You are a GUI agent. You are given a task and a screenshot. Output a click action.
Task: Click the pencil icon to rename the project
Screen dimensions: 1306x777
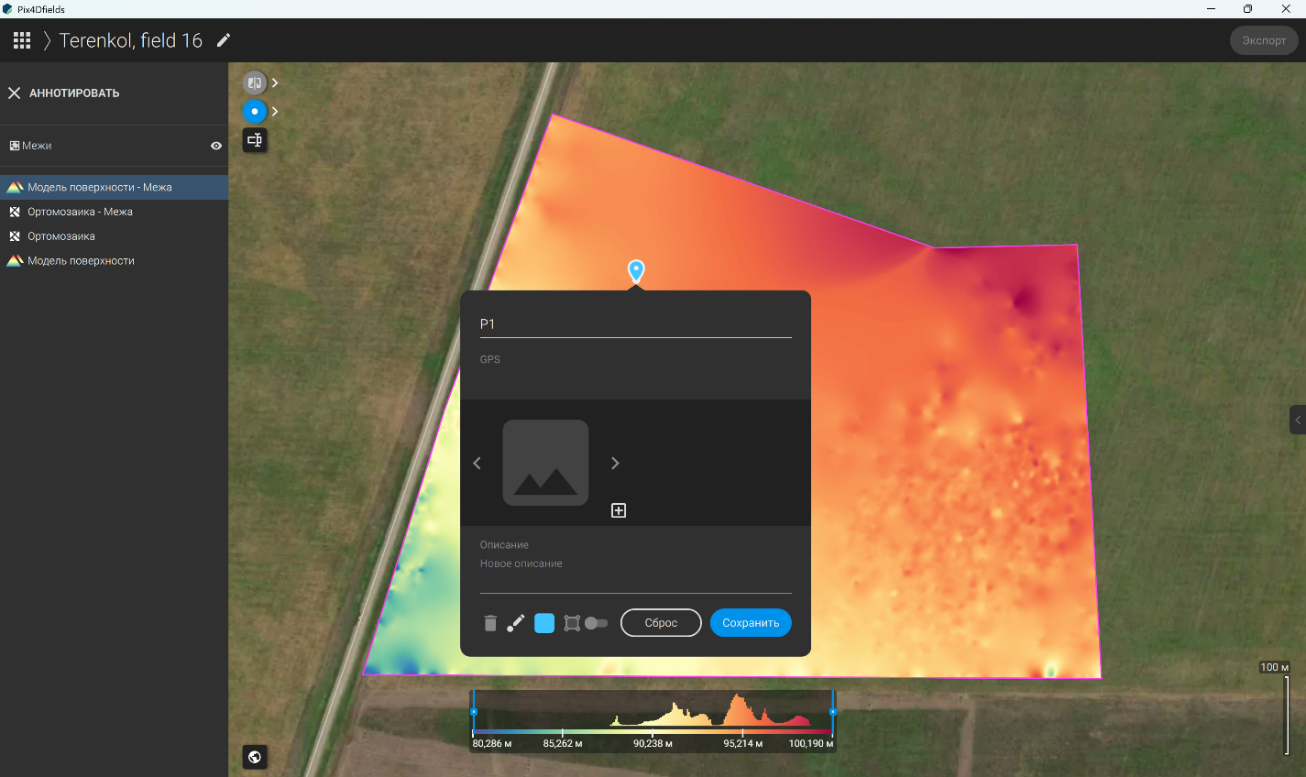223,40
